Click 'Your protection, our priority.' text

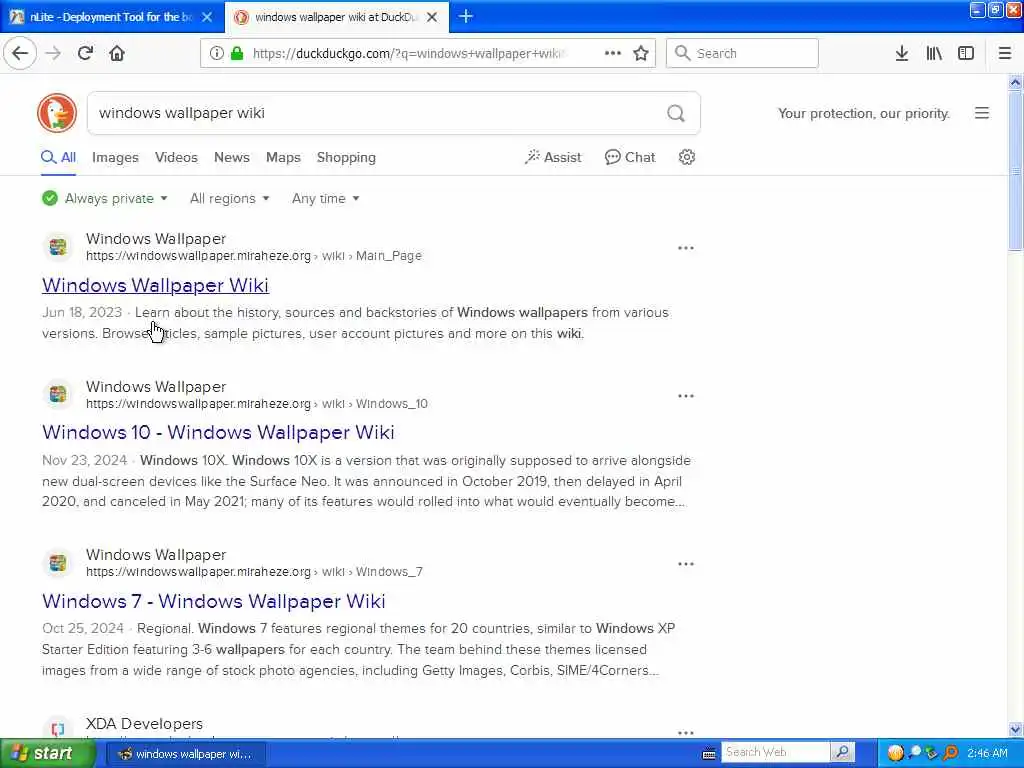tap(863, 113)
